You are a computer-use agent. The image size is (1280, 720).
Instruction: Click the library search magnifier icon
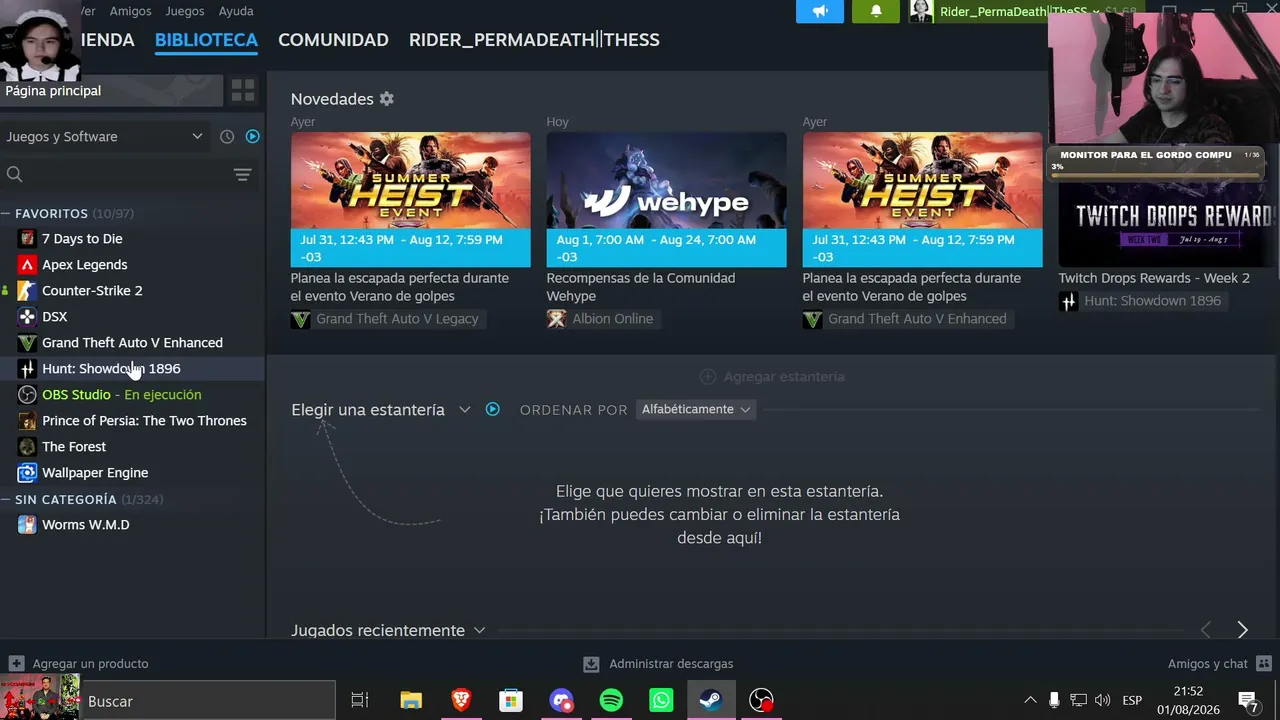click(14, 174)
